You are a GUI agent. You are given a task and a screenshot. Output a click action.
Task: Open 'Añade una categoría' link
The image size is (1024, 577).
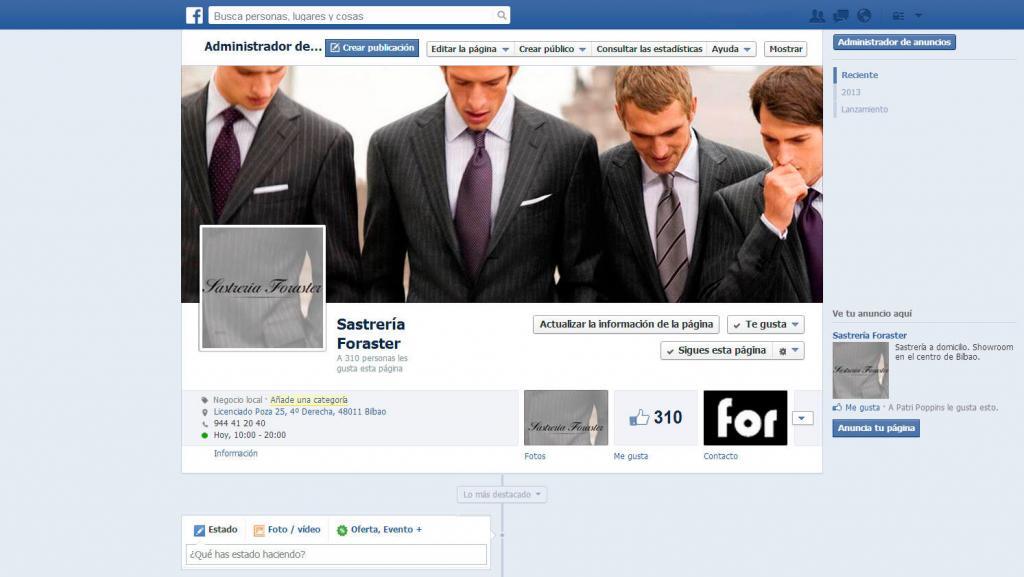point(309,398)
